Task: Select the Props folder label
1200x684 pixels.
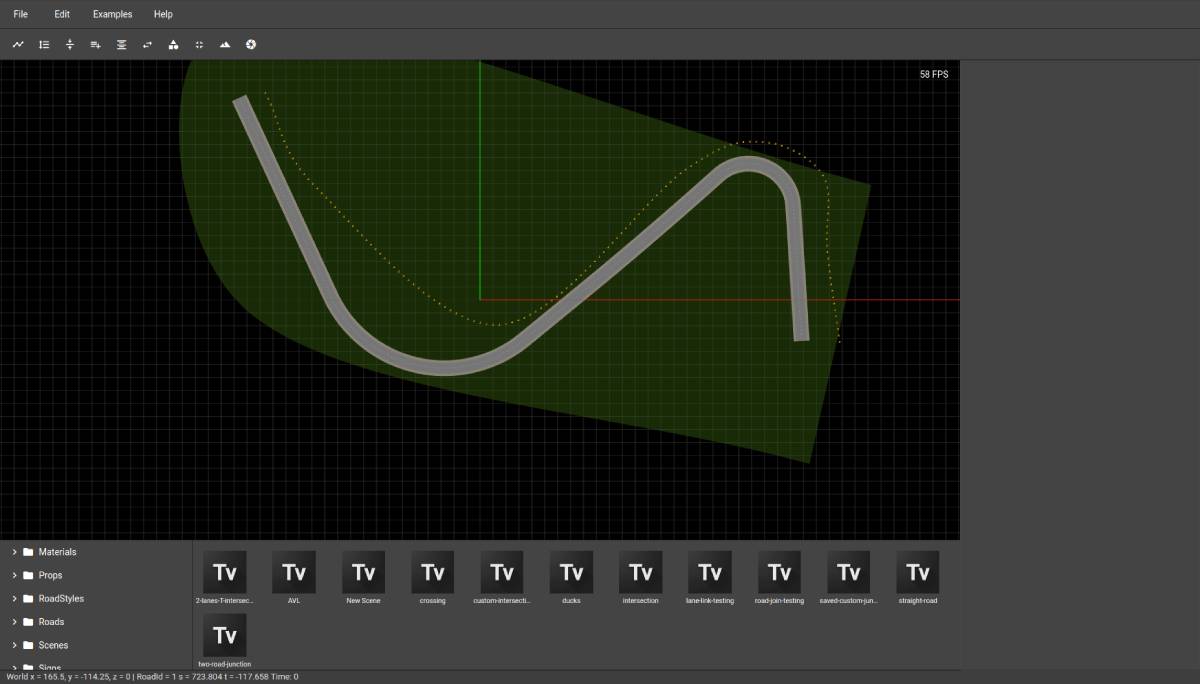Action: [x=50, y=575]
